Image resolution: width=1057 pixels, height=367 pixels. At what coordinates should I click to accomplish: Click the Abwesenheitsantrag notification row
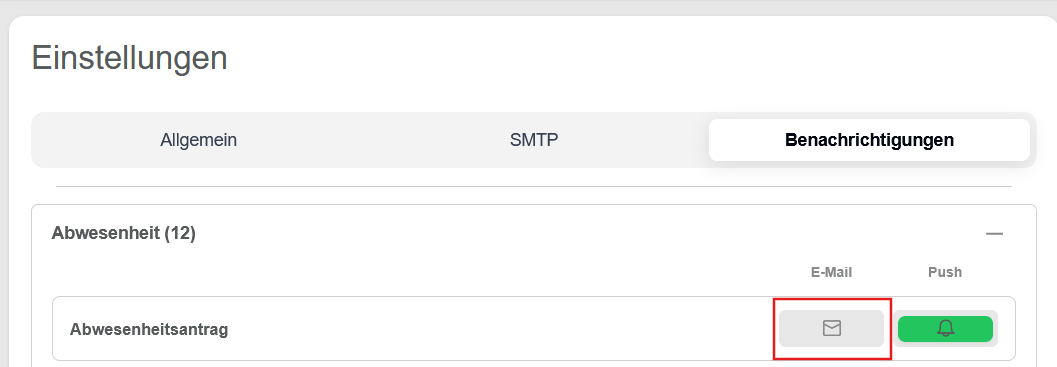(x=534, y=329)
